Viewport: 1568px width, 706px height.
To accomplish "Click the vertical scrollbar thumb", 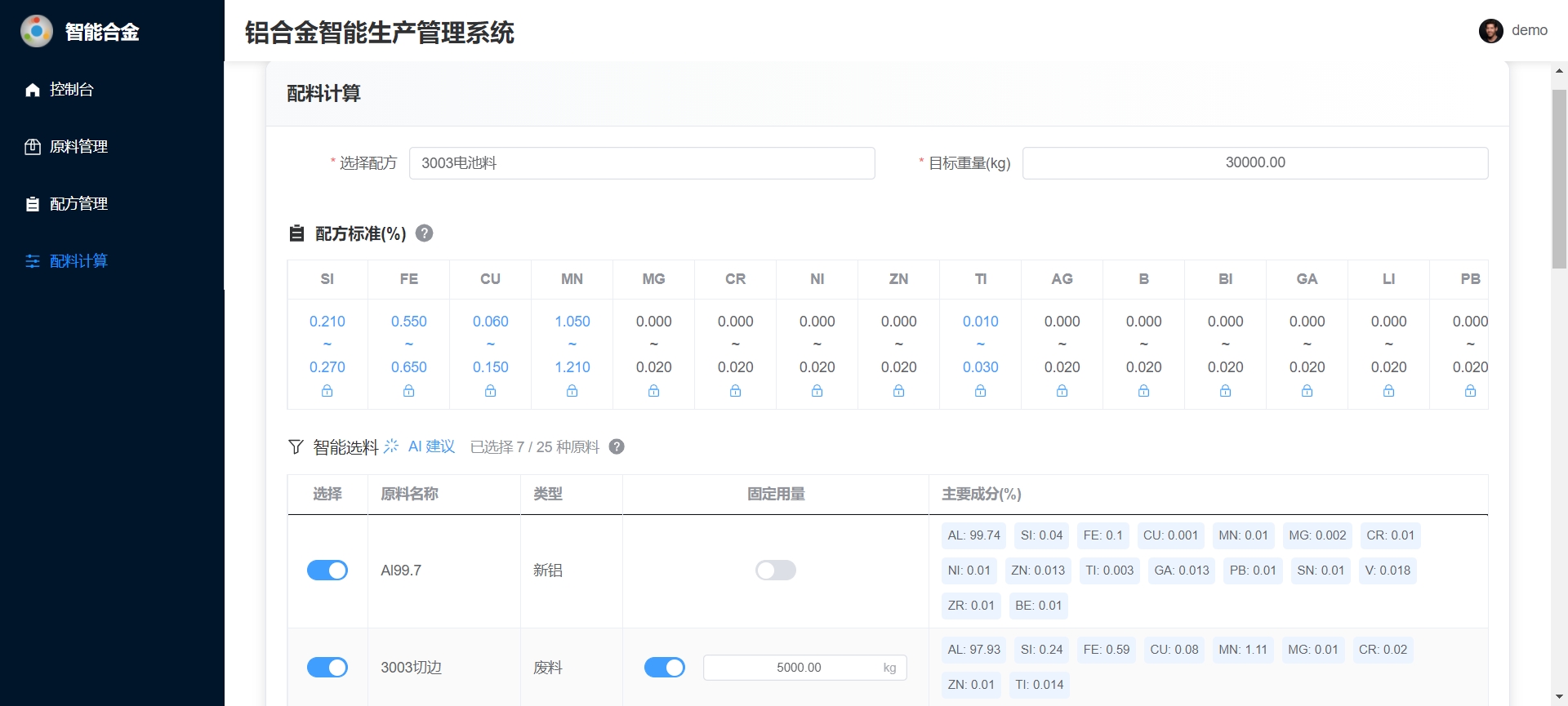I will click(1559, 178).
